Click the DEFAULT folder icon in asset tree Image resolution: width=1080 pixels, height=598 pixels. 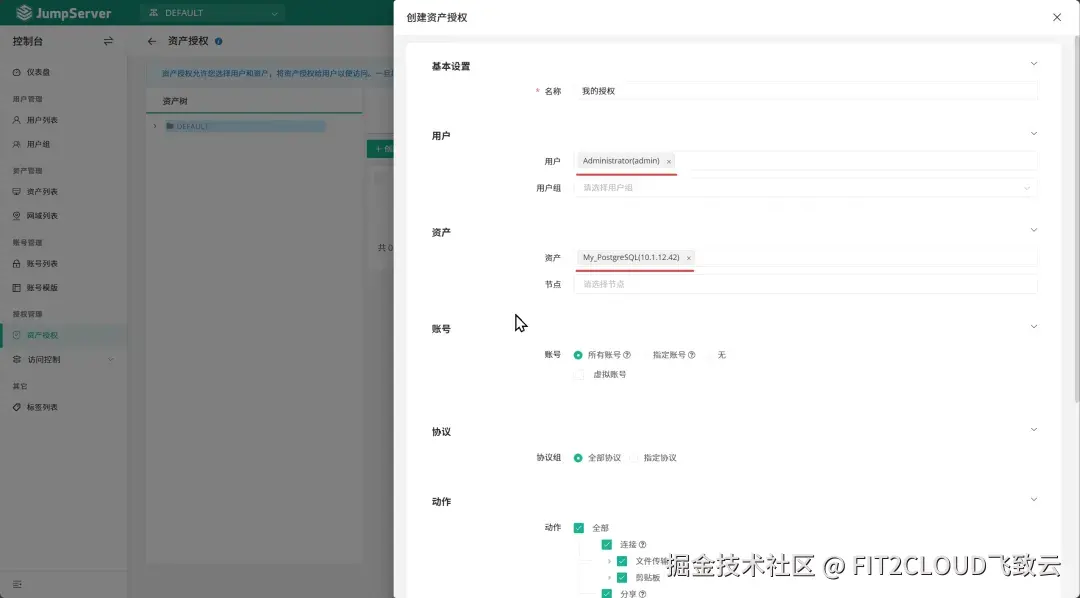(170, 127)
